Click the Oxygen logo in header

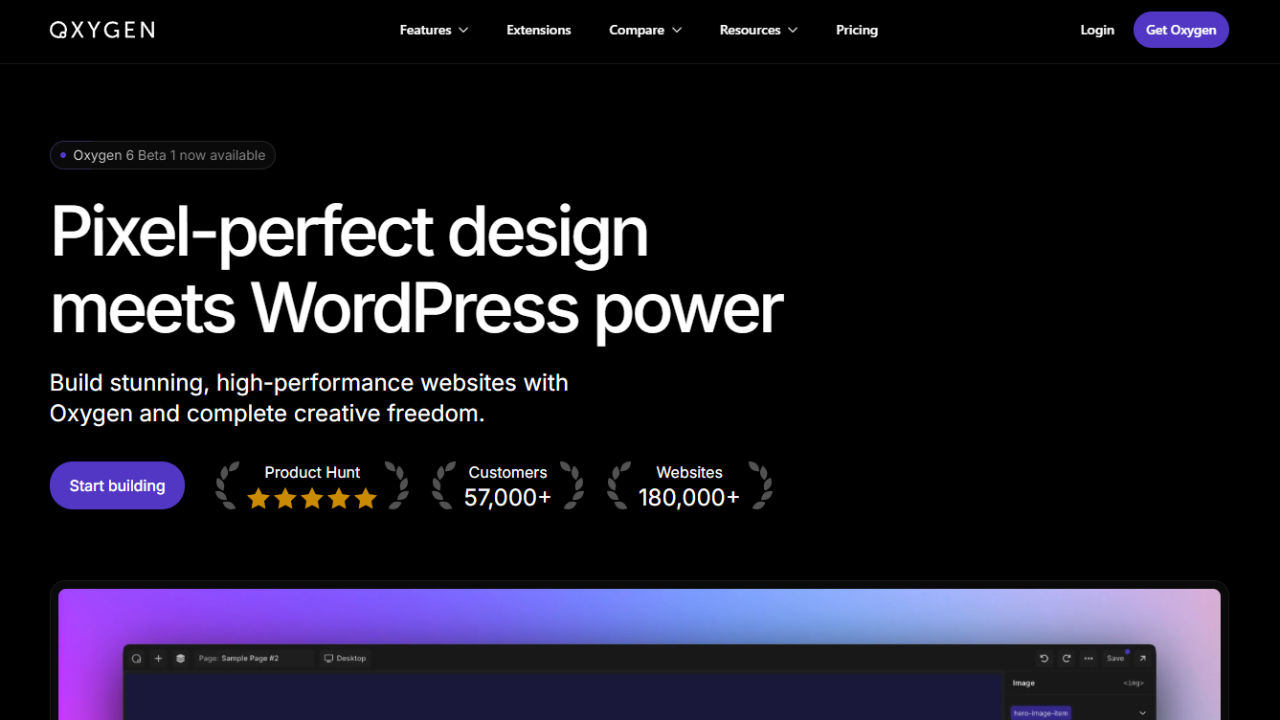102,30
